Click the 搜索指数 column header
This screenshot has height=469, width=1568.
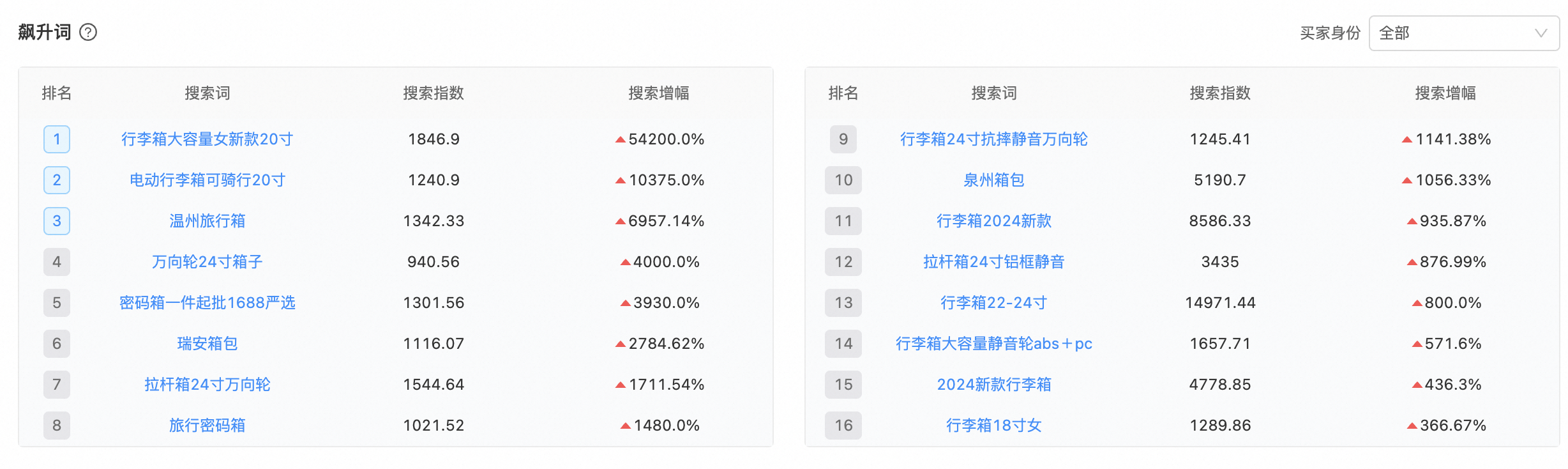point(433,93)
